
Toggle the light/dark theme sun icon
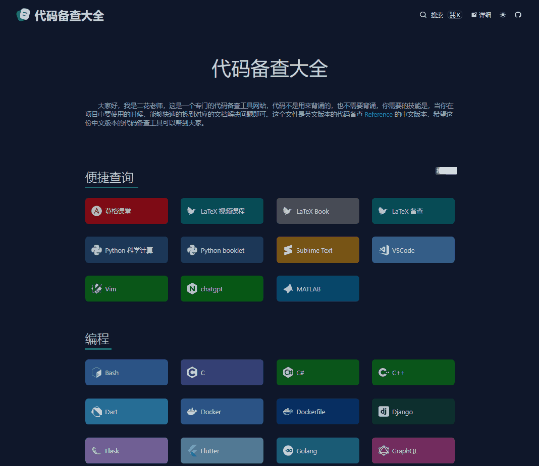[503, 15]
